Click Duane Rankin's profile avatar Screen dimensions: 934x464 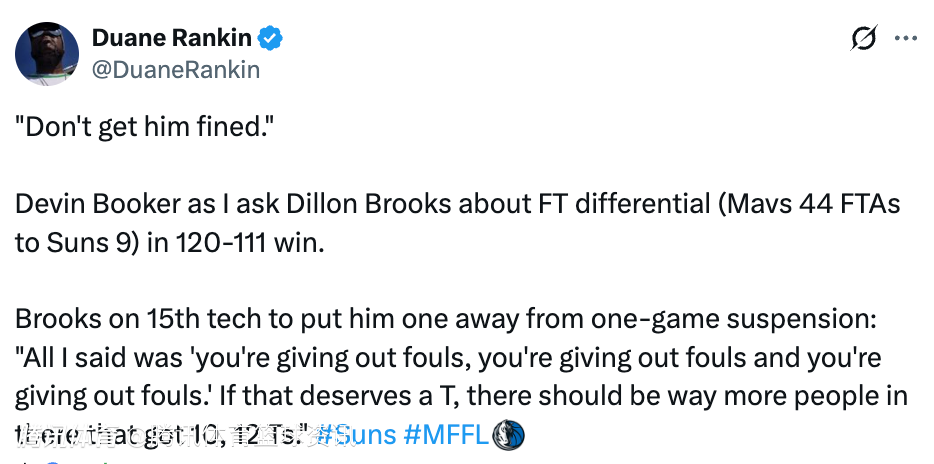(x=48, y=53)
